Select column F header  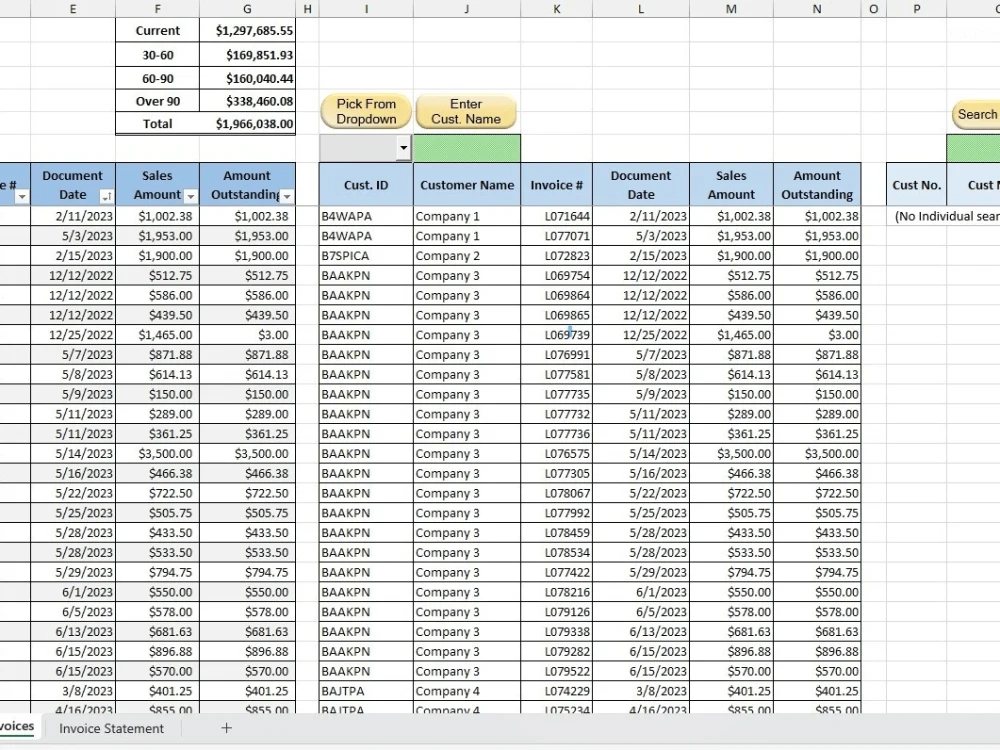[x=158, y=9]
